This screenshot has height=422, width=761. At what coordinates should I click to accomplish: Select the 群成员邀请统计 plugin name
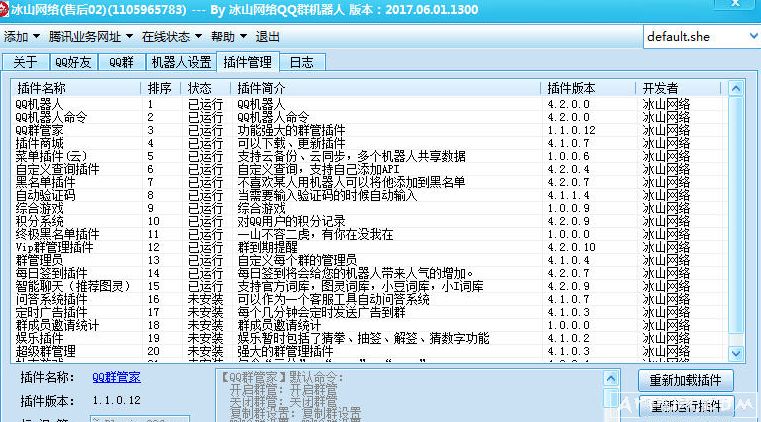click(57, 325)
